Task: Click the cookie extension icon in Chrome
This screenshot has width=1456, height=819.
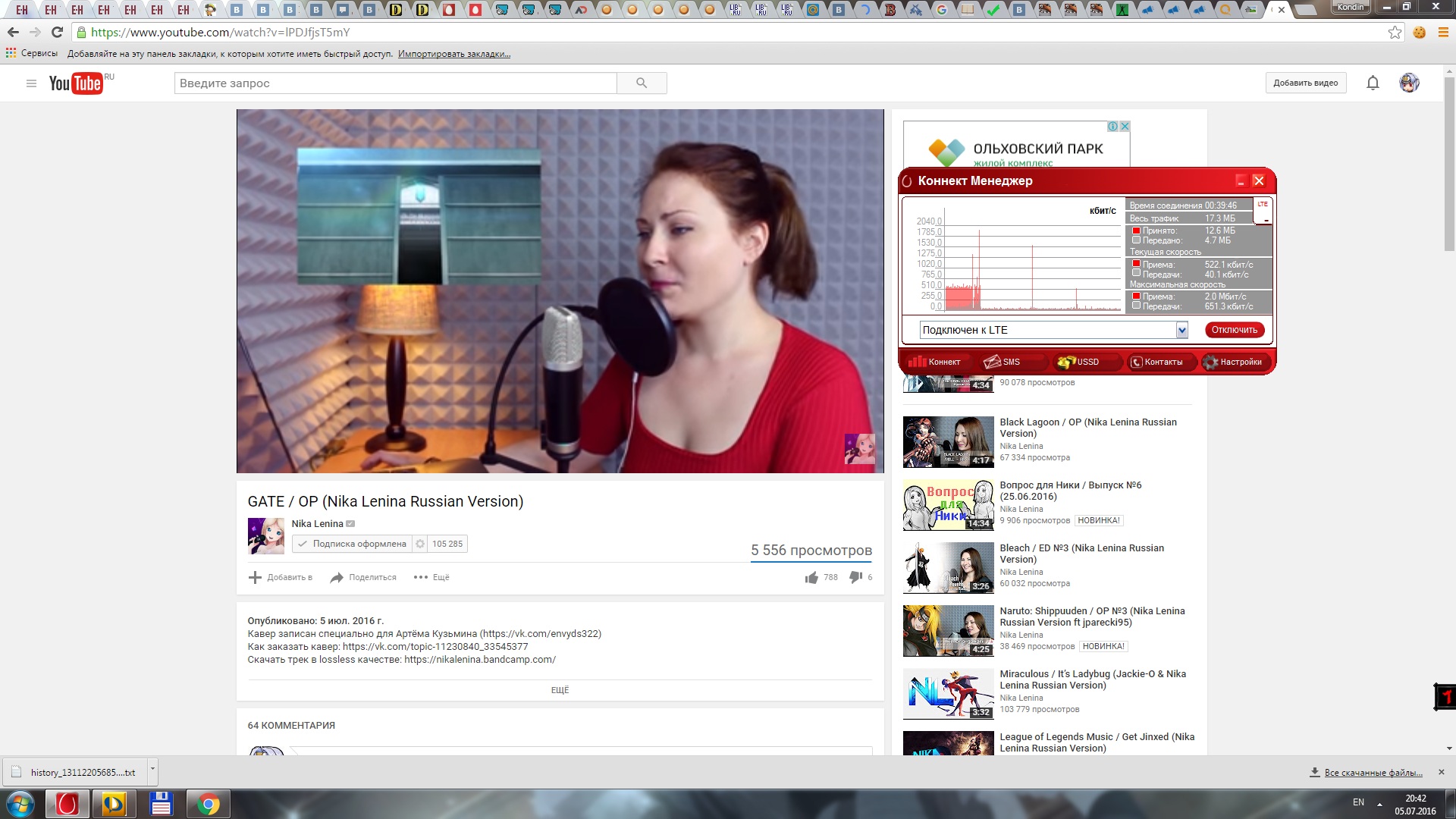Action: pos(1420,33)
